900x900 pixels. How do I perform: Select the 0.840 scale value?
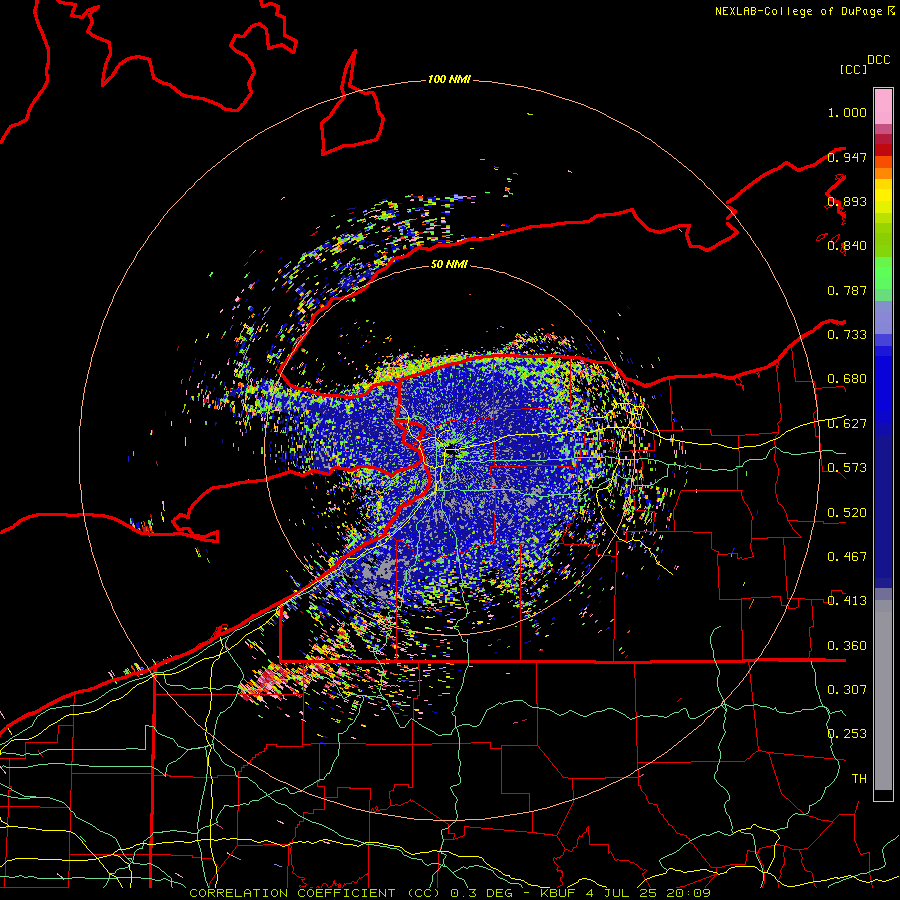click(x=847, y=246)
